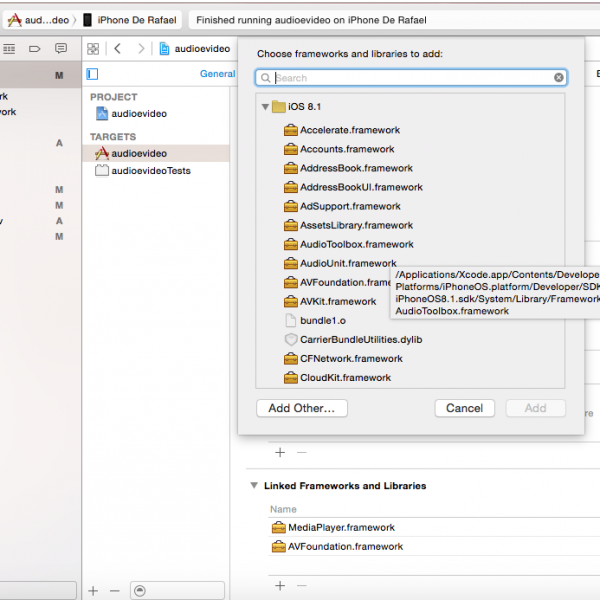Image resolution: width=600 pixels, height=600 pixels.
Task: Go forward with the right chevron
Action: (x=141, y=49)
